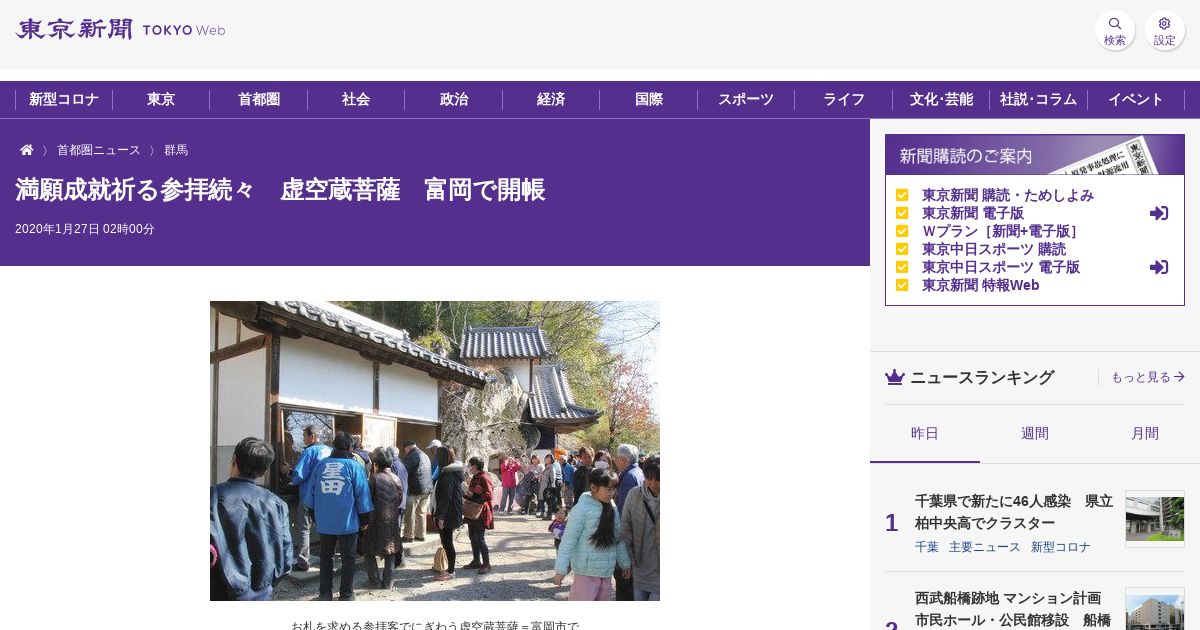Open ranked article 西武船橋跡地 マンション計画
Viewport: 1200px width, 630px height.
1014,609
